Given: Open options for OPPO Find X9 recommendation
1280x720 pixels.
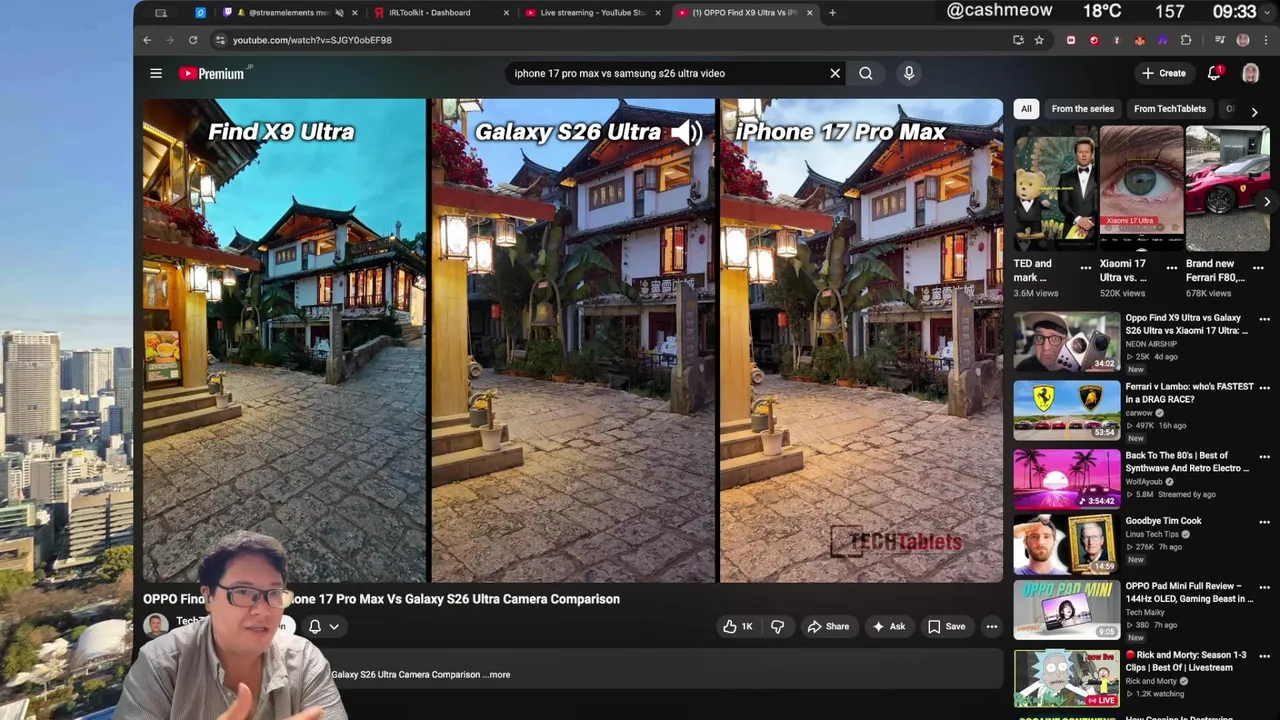Looking at the screenshot, I should click(1264, 319).
